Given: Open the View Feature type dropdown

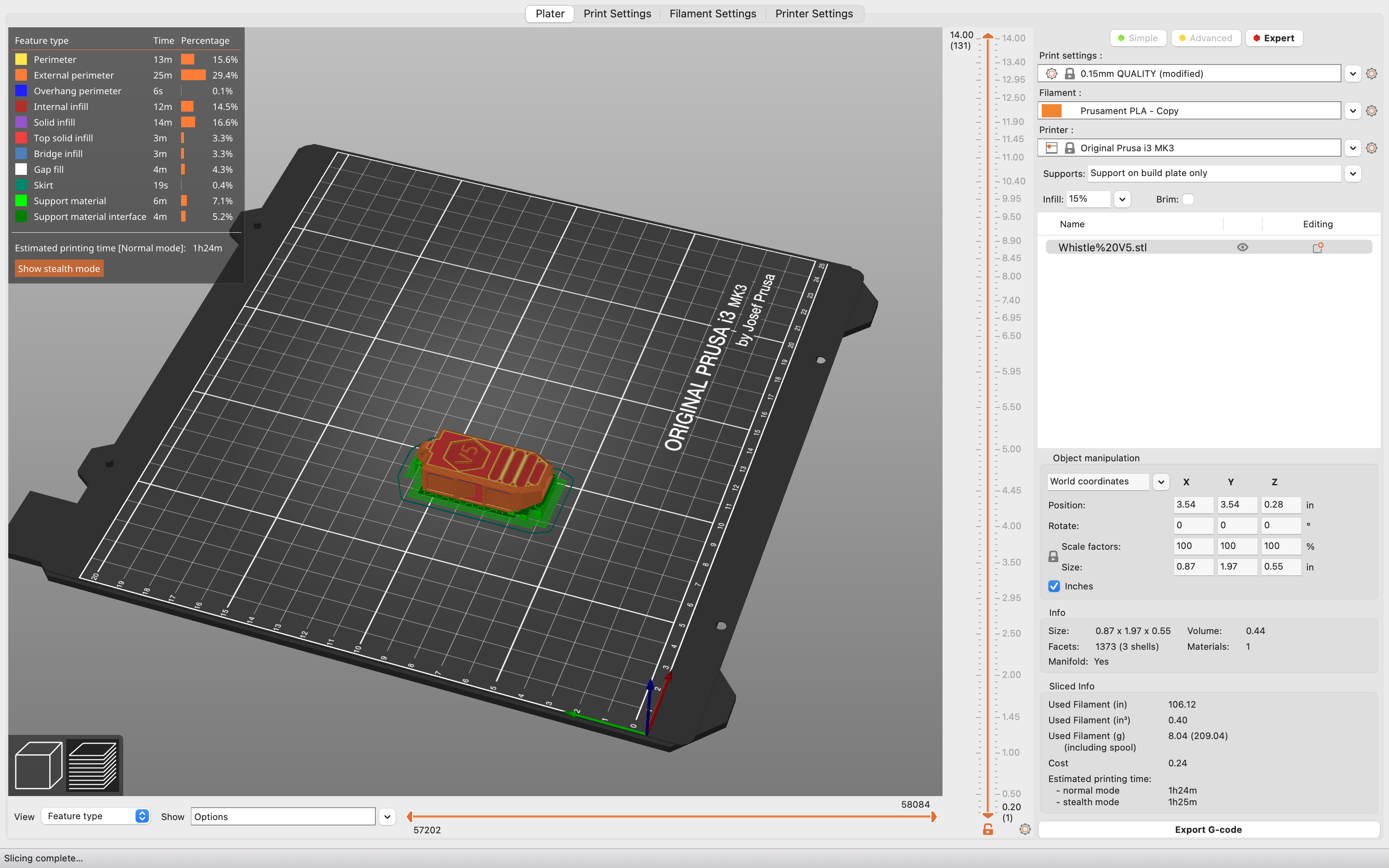Looking at the screenshot, I should point(96,816).
